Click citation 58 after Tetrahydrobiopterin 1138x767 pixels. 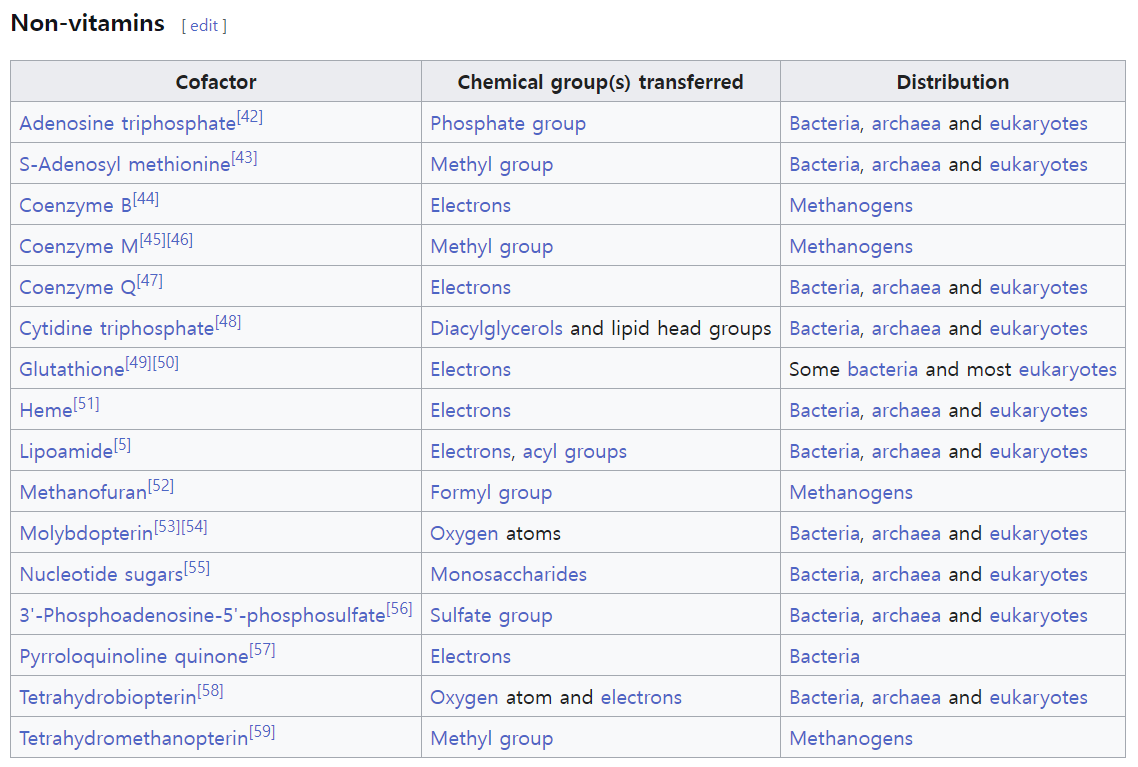(211, 691)
